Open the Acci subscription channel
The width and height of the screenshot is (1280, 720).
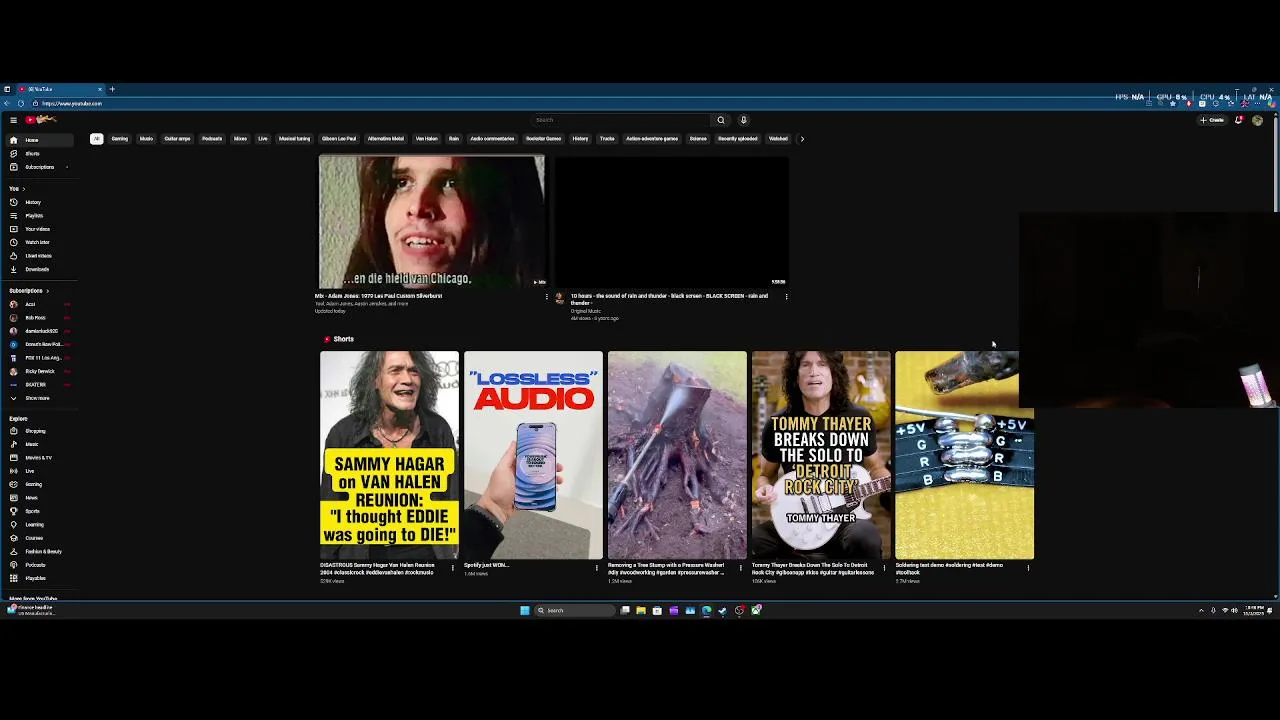pos(40,304)
